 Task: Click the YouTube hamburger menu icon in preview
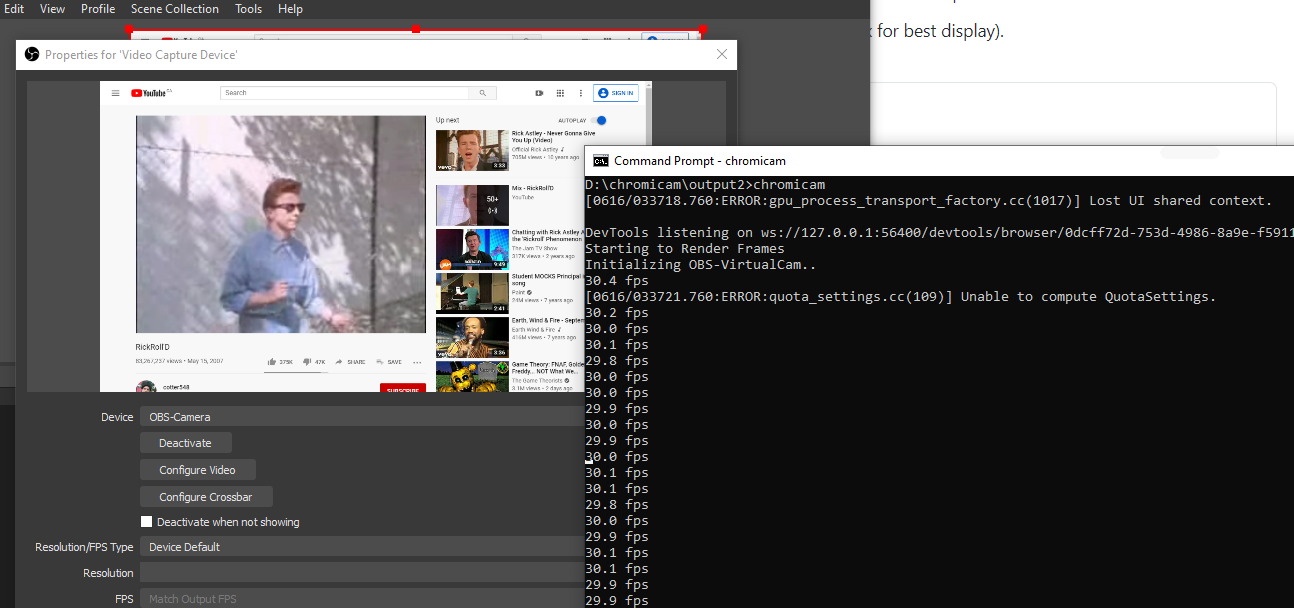116,93
